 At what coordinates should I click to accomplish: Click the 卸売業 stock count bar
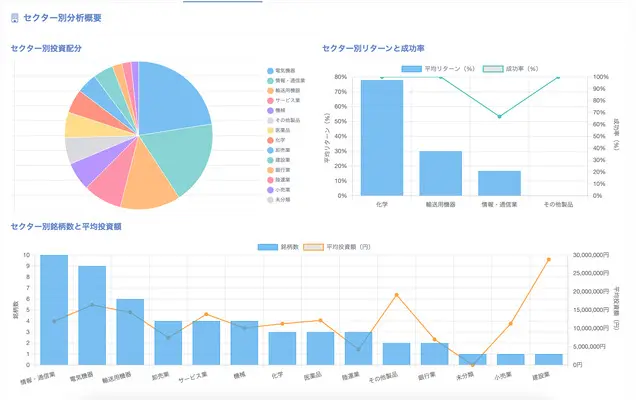tap(168, 343)
